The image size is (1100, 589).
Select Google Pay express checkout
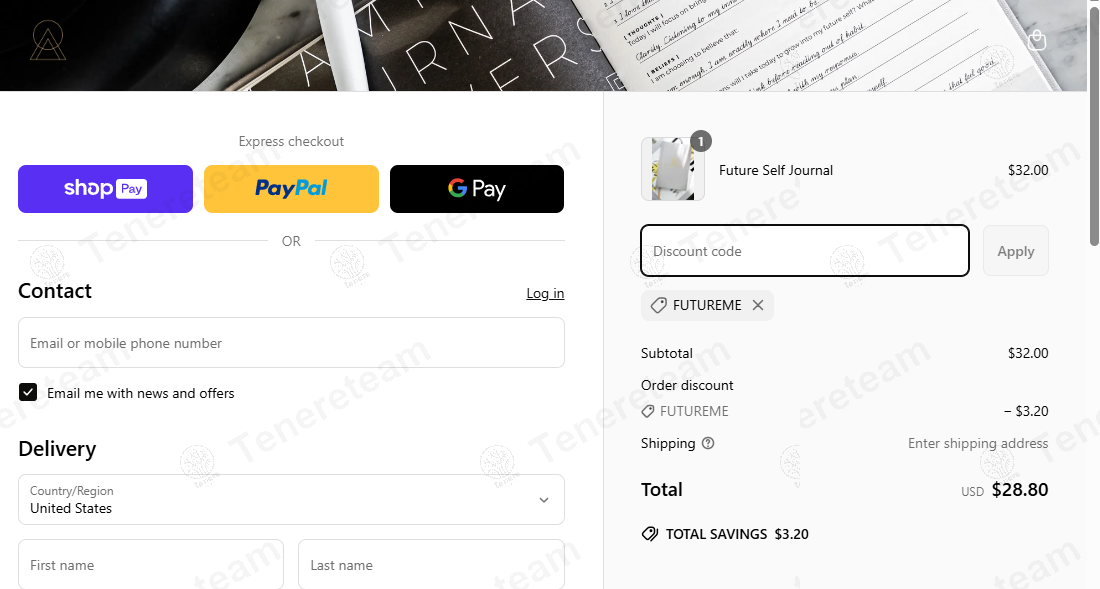pyautogui.click(x=477, y=189)
